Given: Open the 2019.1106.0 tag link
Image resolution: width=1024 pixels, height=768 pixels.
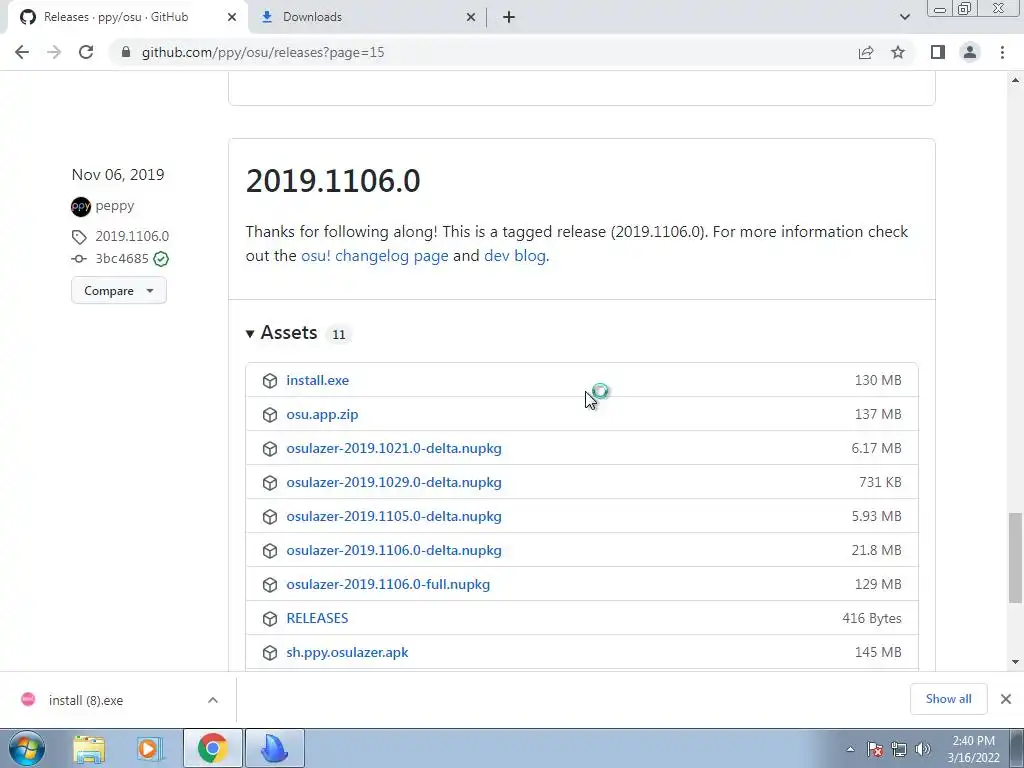Looking at the screenshot, I should pyautogui.click(x=132, y=236).
